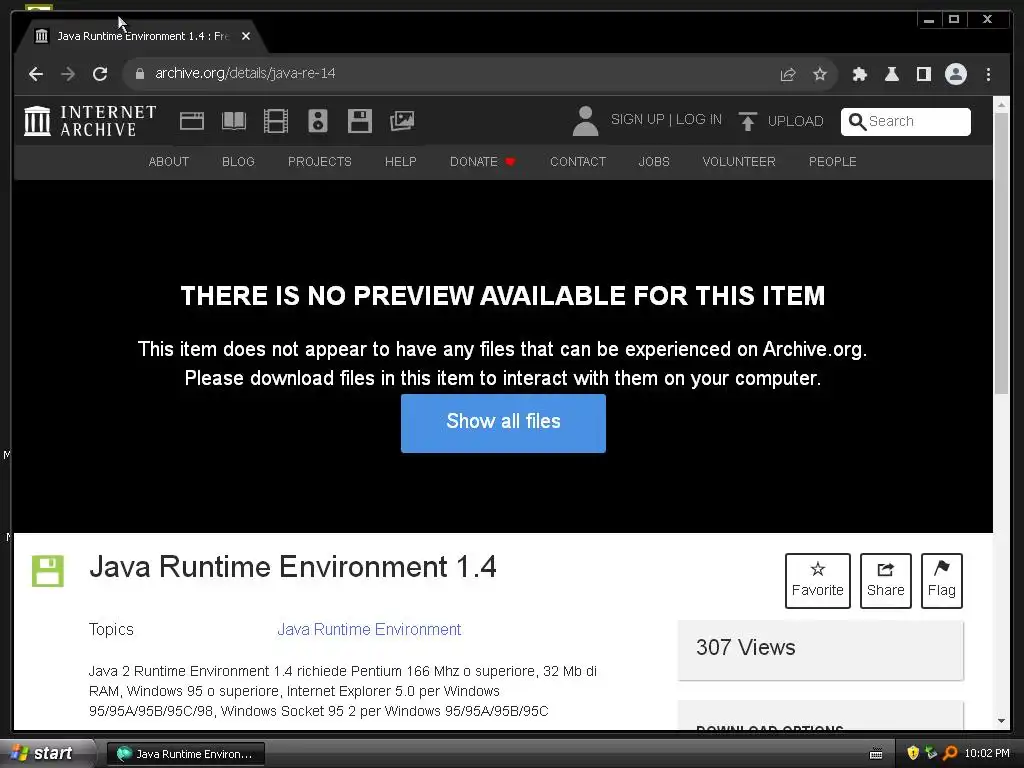The width and height of the screenshot is (1024, 768).
Task: Click the taskbar keyboard icon
Action: pos(876,754)
